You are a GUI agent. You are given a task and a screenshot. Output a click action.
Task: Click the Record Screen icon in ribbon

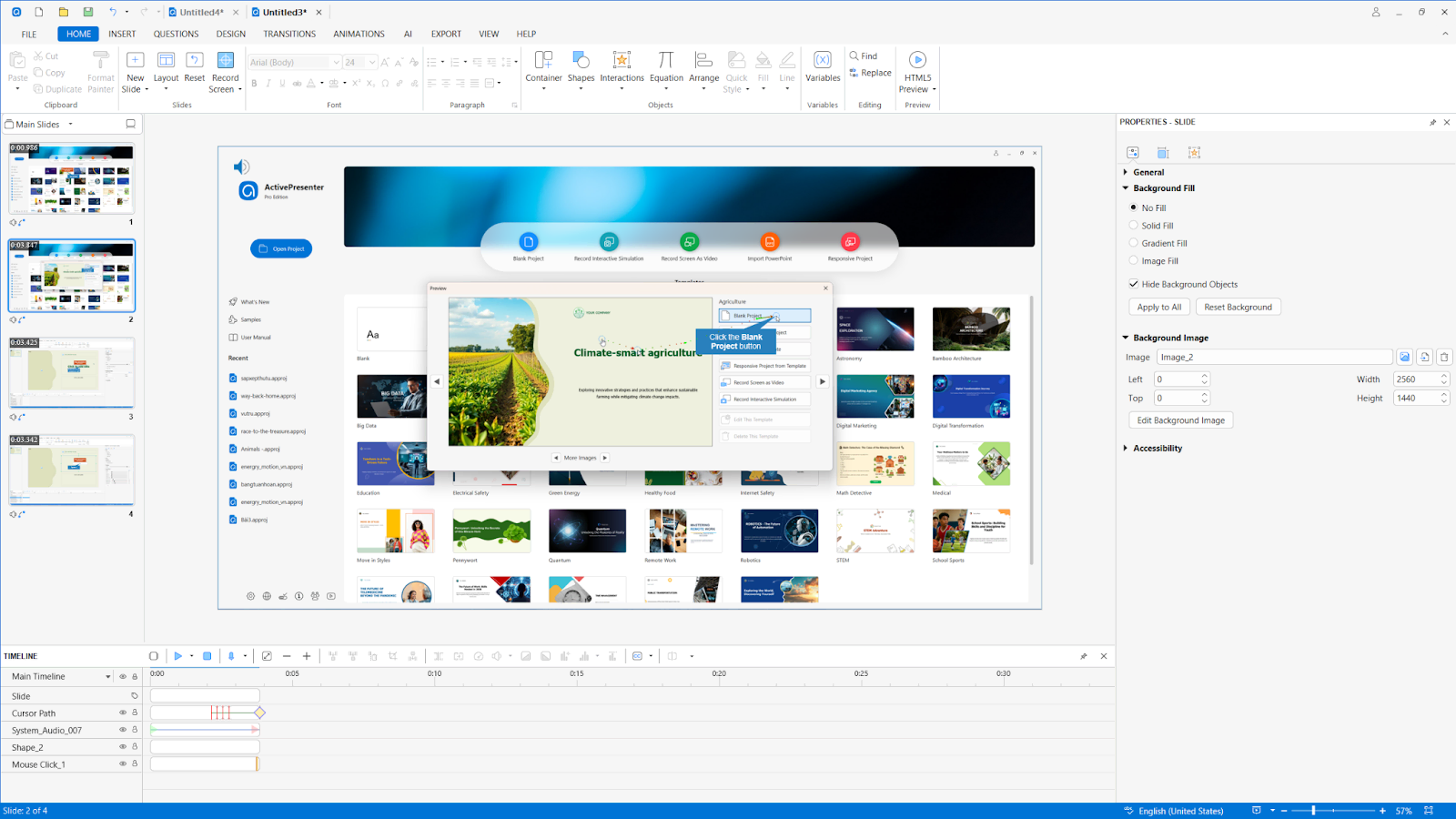click(225, 62)
